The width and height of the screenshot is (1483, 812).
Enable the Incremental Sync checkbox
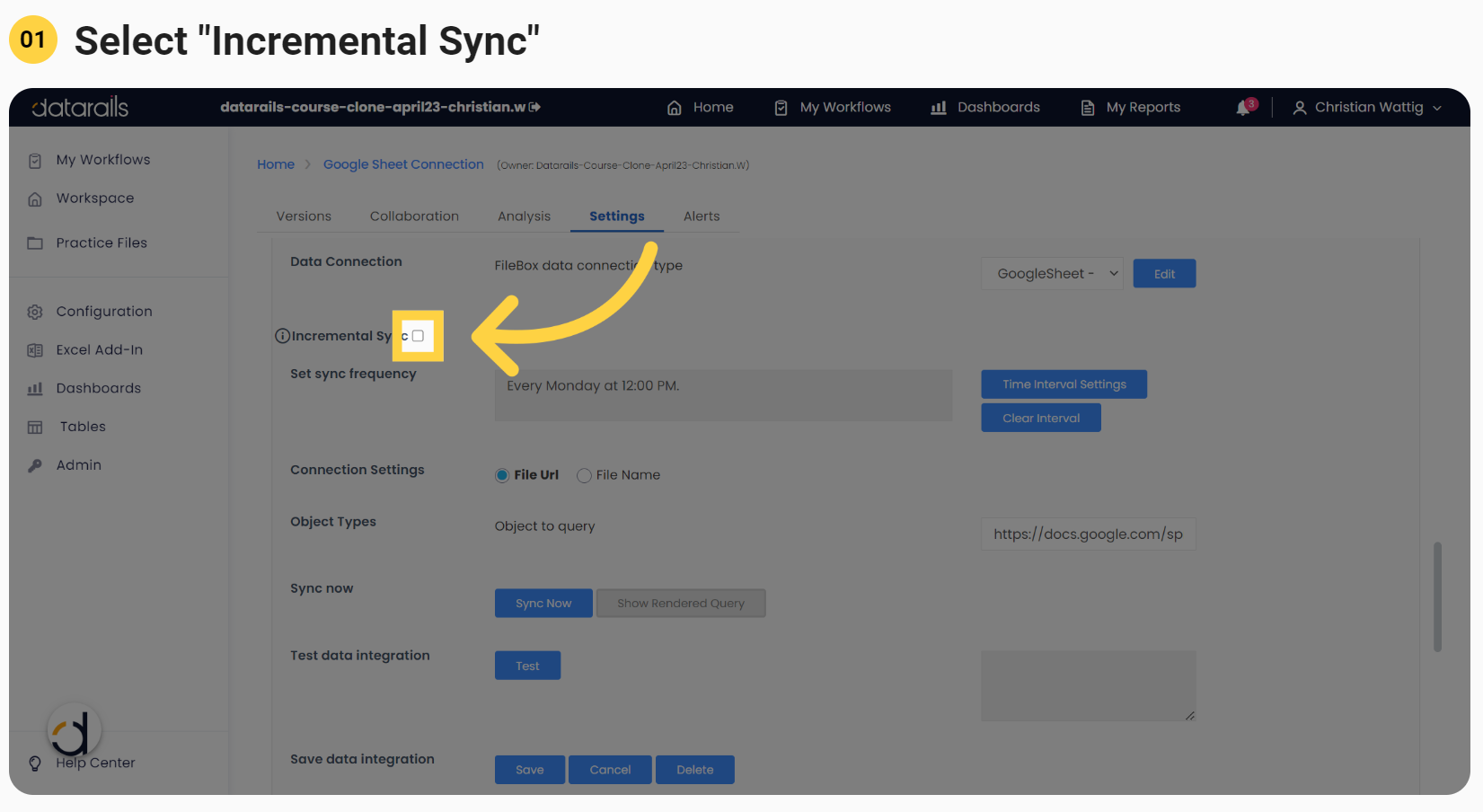pyautogui.click(x=418, y=336)
